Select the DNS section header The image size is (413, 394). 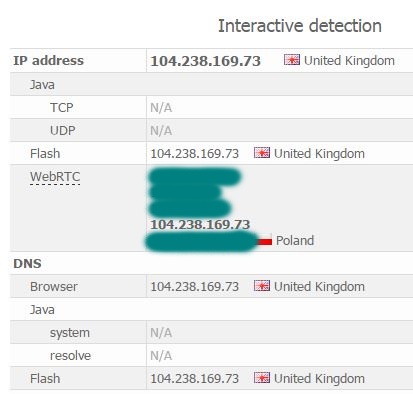click(x=27, y=263)
